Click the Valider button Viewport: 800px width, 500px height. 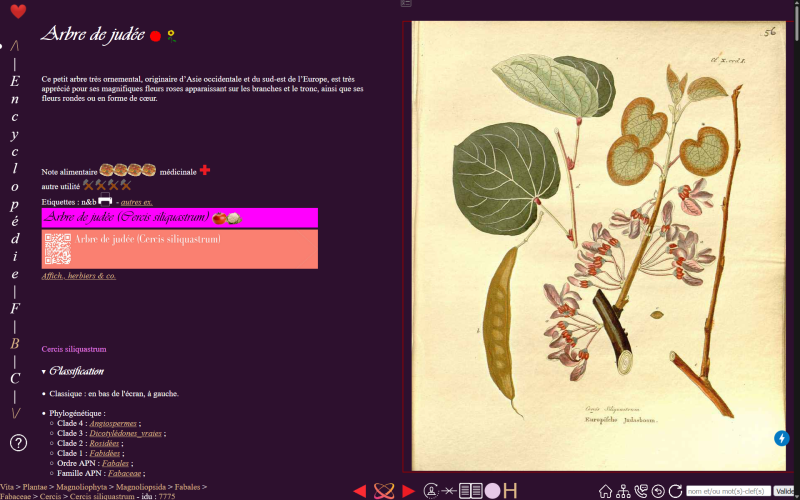tap(784, 491)
